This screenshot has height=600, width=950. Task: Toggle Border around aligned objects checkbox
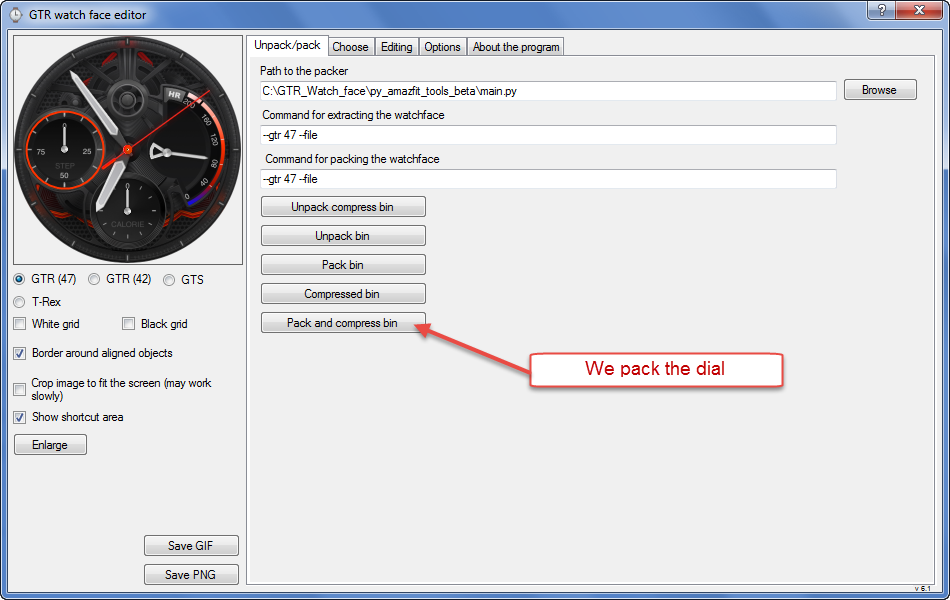20,353
